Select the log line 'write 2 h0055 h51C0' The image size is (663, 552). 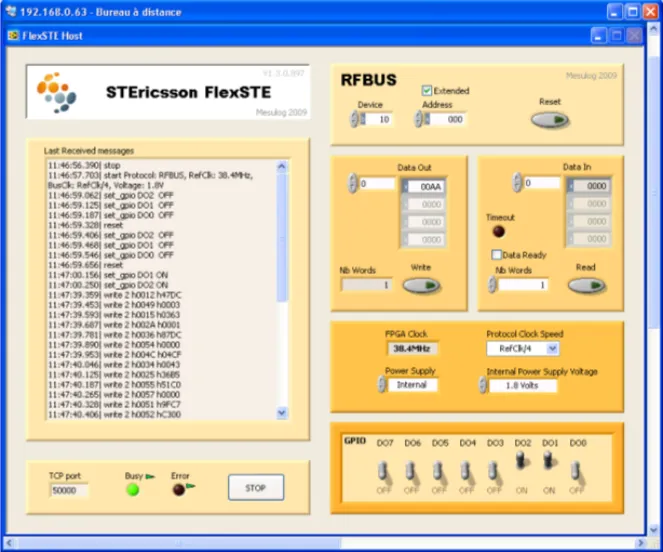[x=115, y=384]
